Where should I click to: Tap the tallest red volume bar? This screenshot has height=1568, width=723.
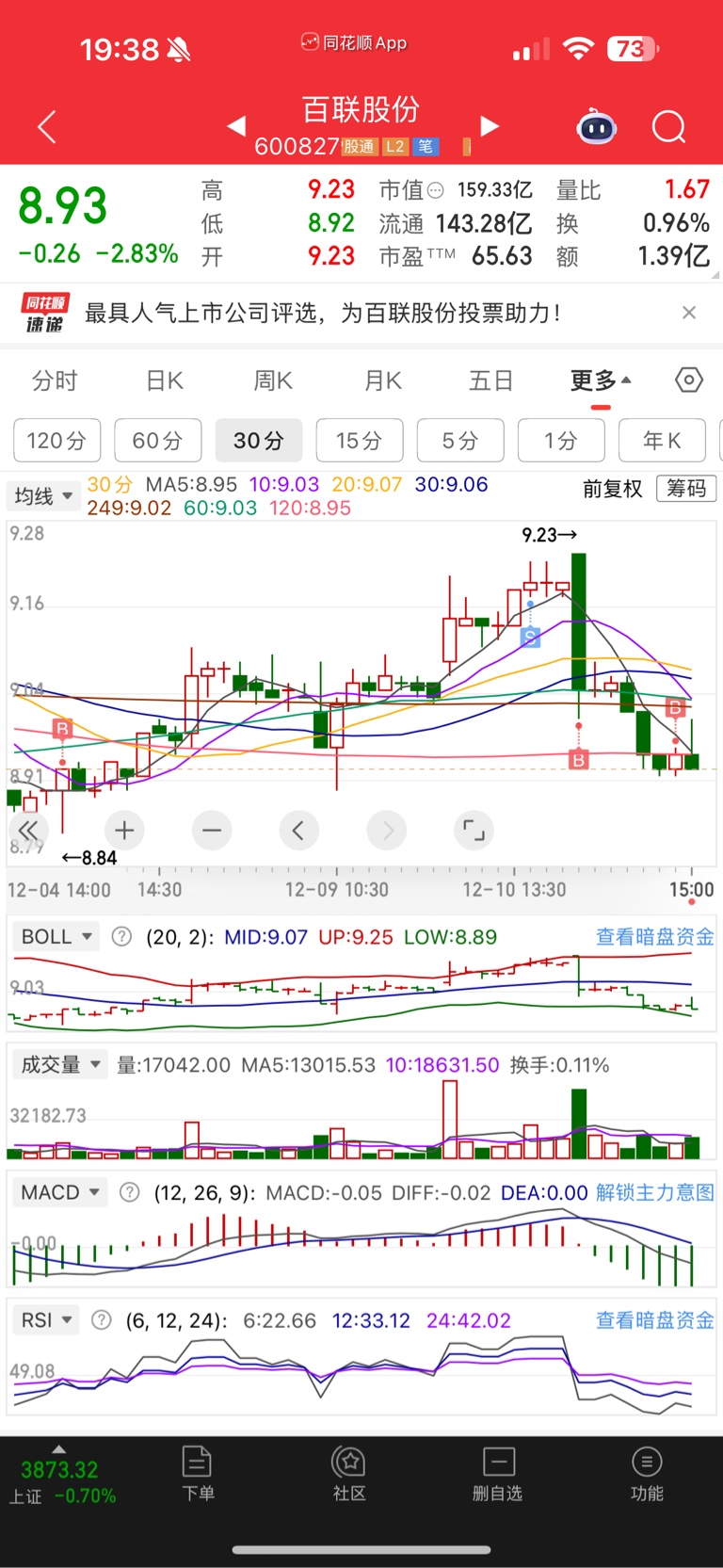(450, 1119)
